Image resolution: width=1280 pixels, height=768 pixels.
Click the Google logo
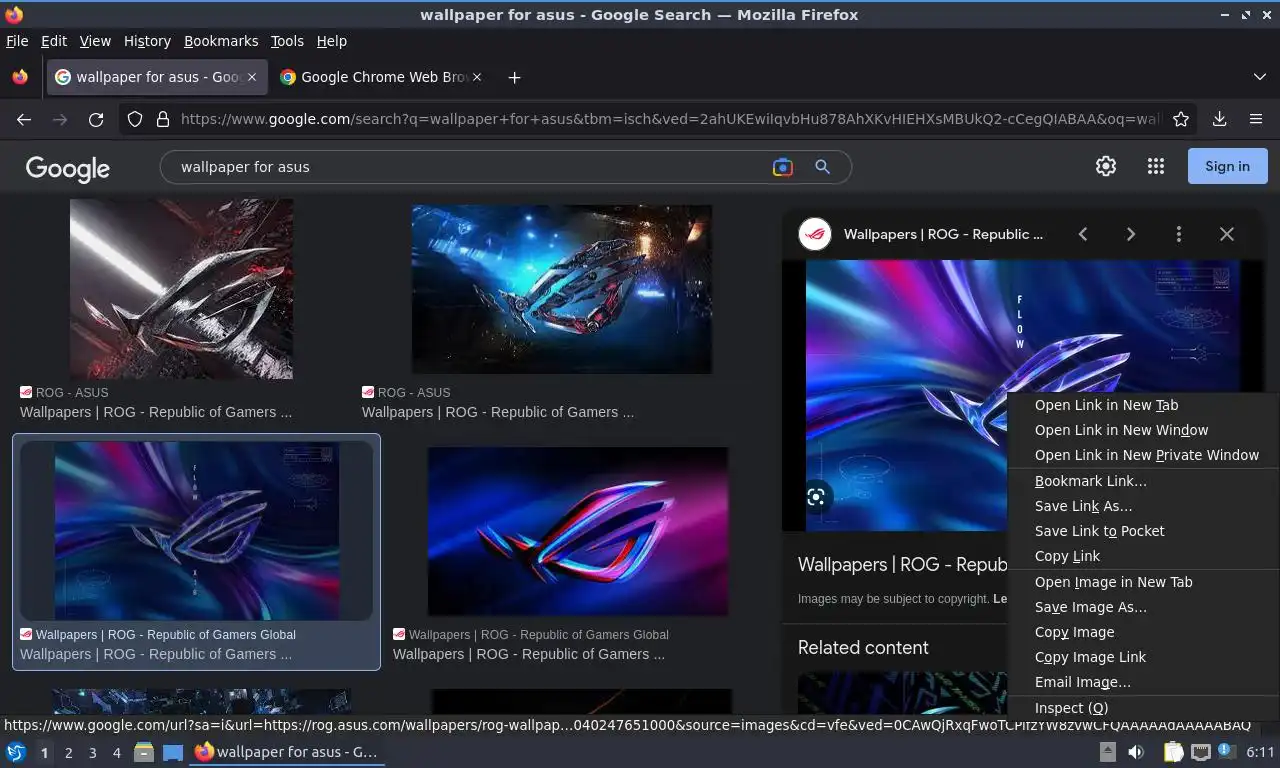pos(67,168)
